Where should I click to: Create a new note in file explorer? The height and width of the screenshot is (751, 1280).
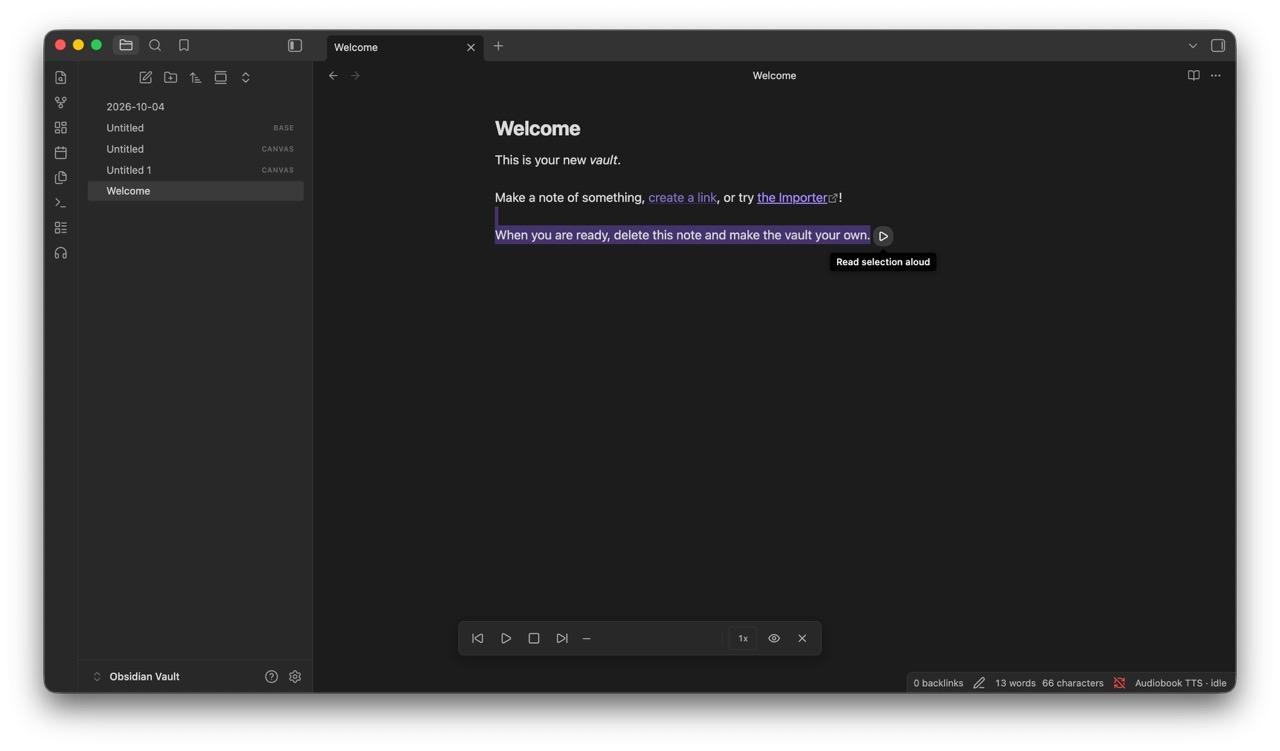pyautogui.click(x=146, y=78)
